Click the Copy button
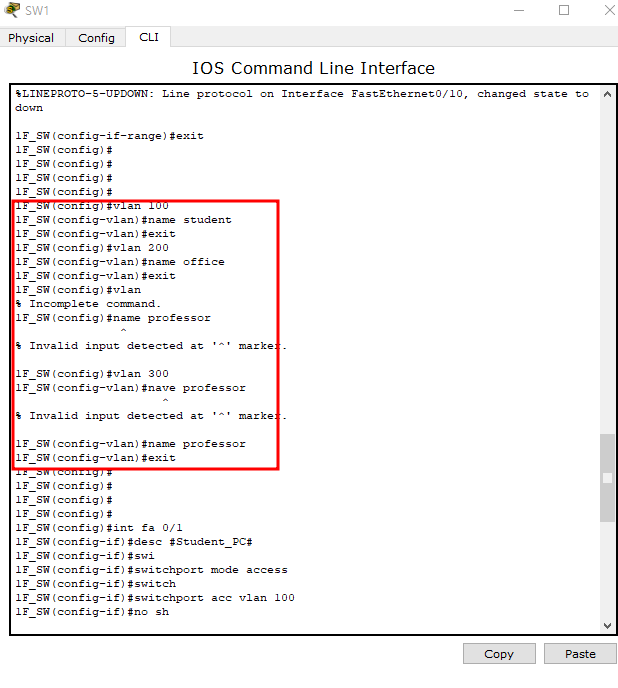This screenshot has width=618, height=688. click(x=499, y=654)
